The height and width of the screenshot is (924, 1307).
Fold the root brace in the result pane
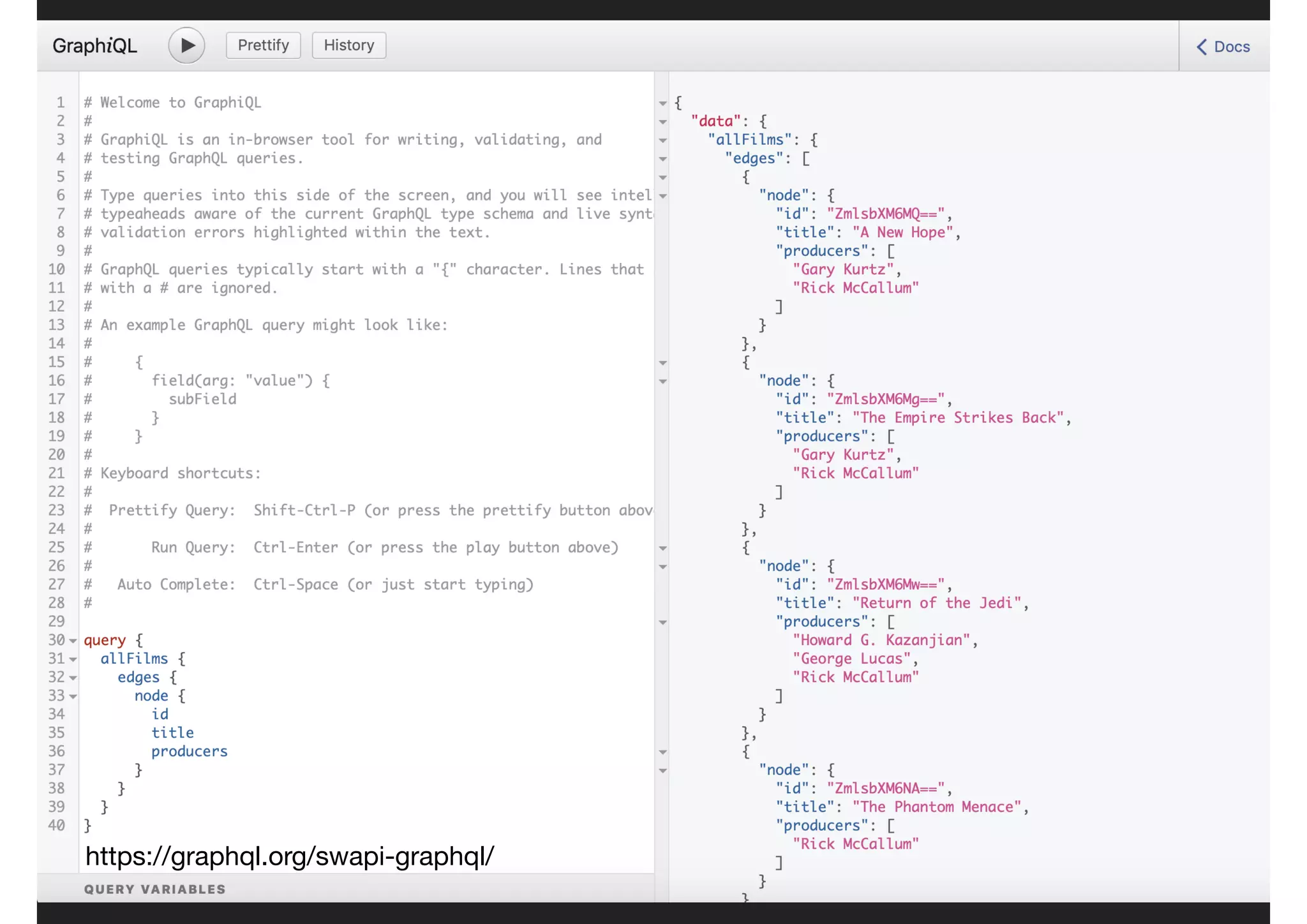tap(662, 103)
